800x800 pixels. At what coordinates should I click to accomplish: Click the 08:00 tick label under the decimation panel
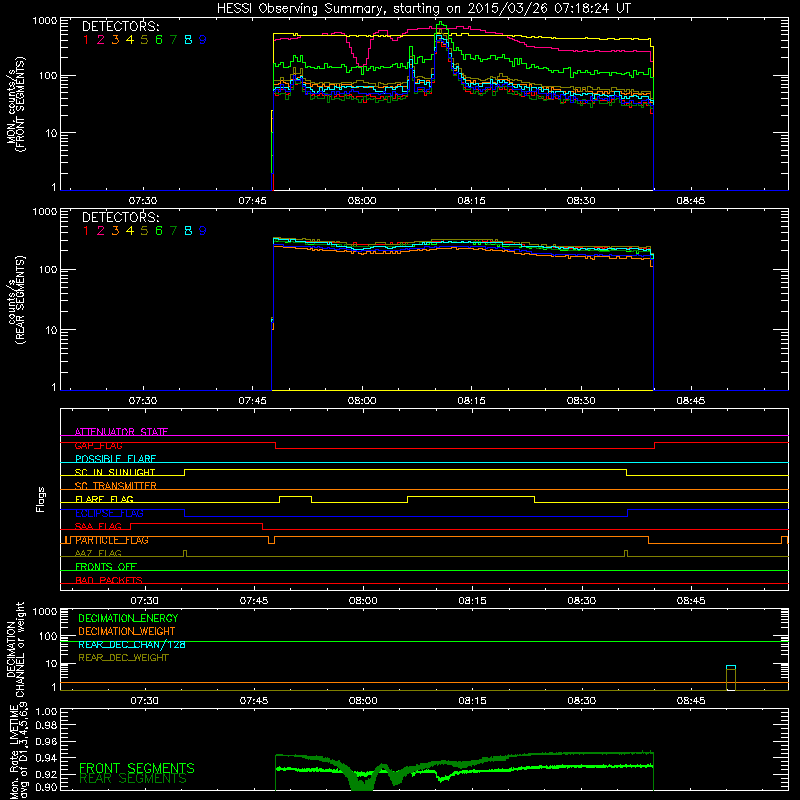[363, 701]
